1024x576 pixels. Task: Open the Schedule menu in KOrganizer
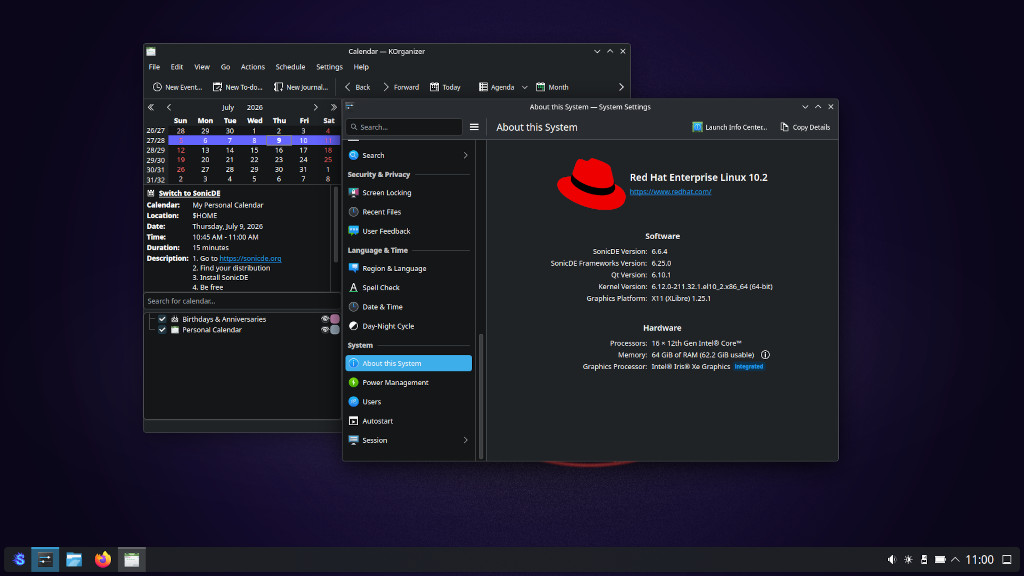pyautogui.click(x=290, y=67)
